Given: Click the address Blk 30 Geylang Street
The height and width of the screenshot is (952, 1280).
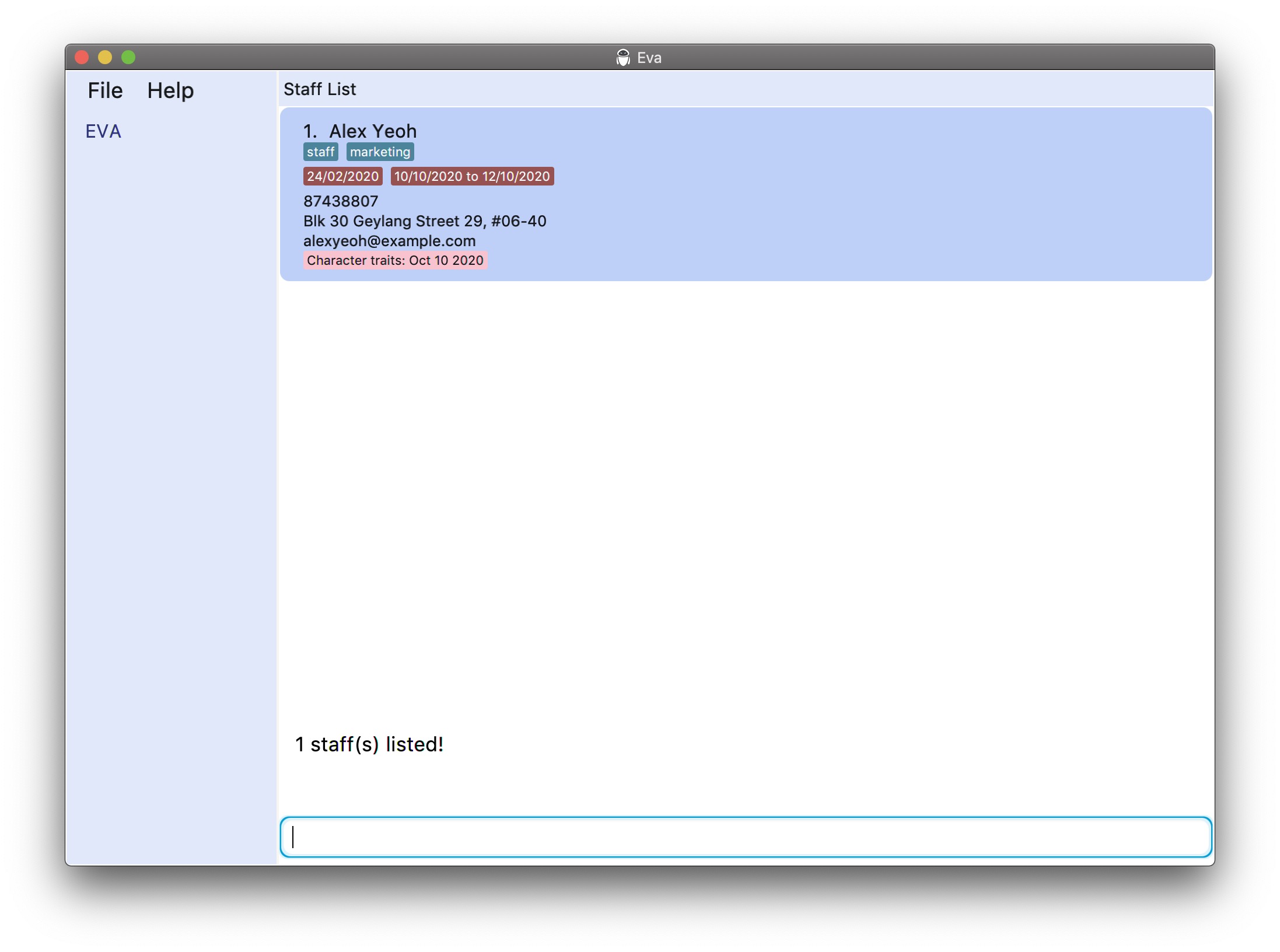Looking at the screenshot, I should pos(425,221).
